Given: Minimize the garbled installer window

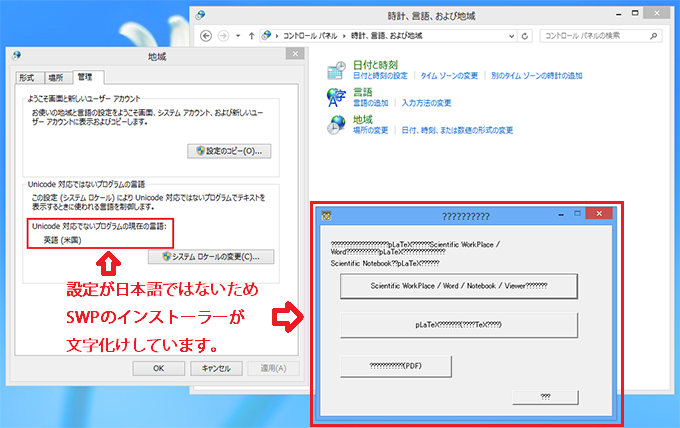Looking at the screenshot, I should tap(561, 214).
